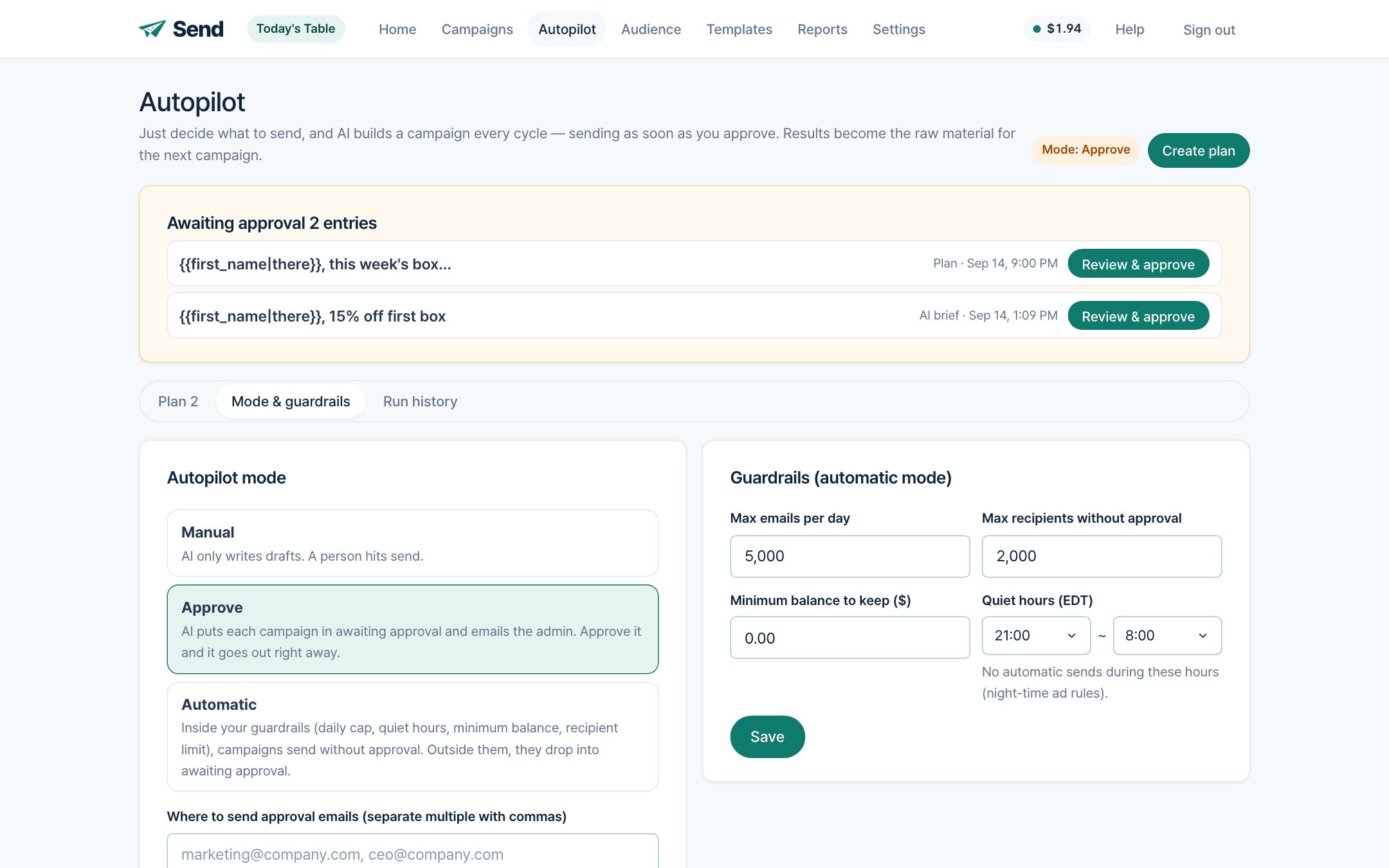Click the Create plan button

[x=1198, y=150]
